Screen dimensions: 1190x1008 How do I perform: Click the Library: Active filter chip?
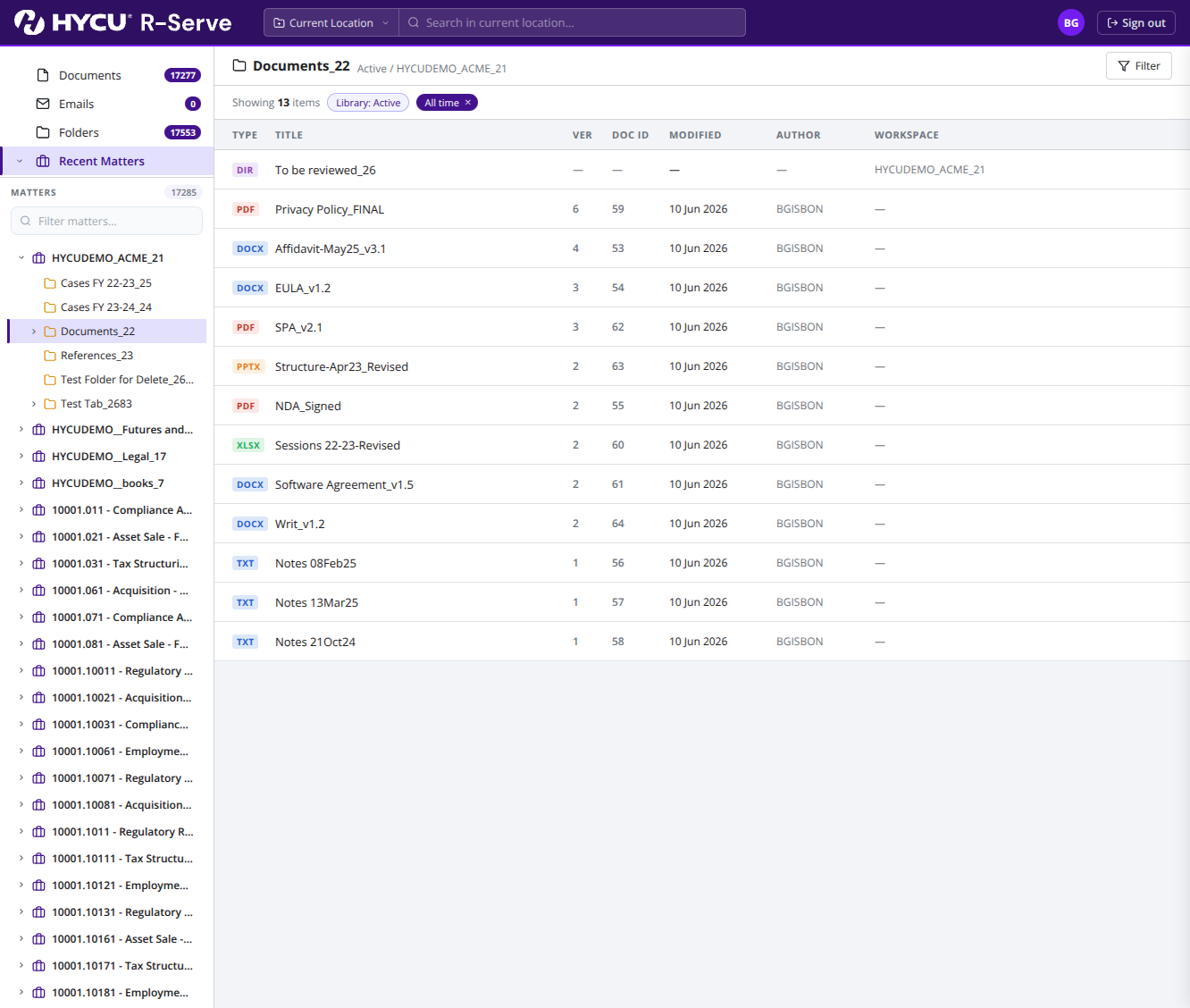pos(368,103)
